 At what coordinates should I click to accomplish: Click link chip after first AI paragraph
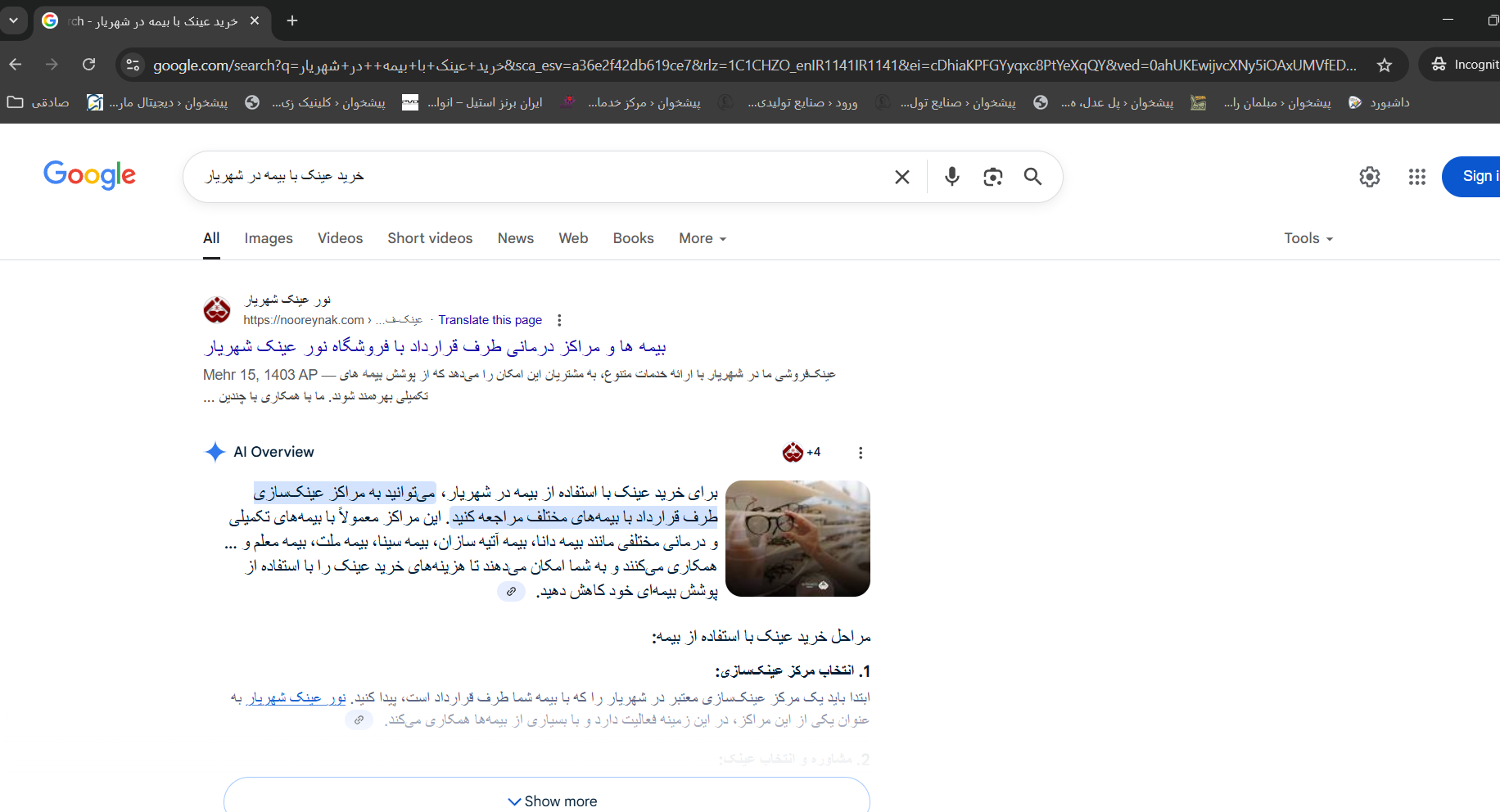coord(511,591)
